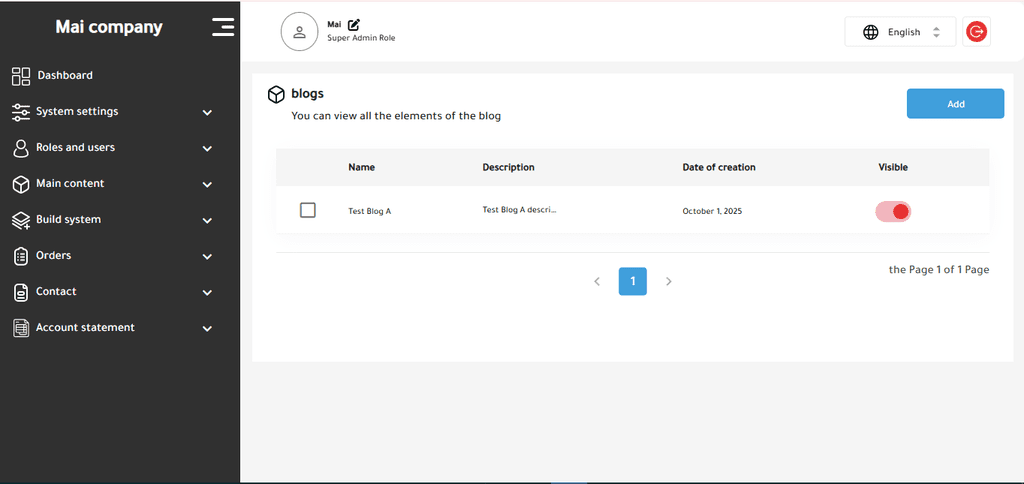Click the cube icon beside blogs title

coord(276,95)
